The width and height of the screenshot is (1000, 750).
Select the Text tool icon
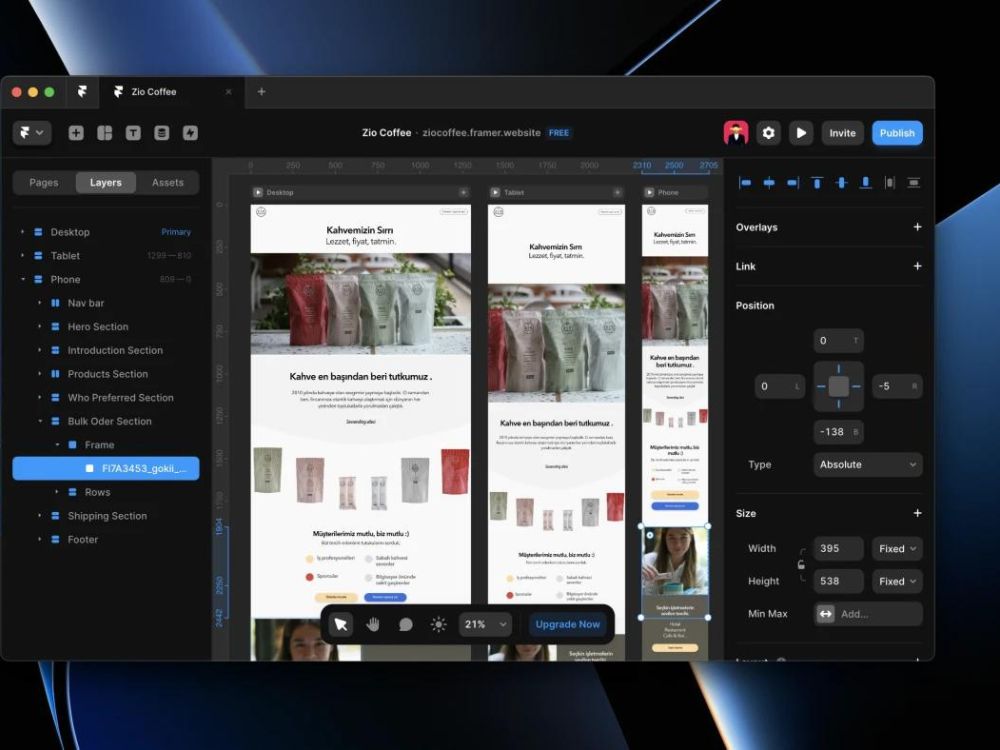(133, 133)
